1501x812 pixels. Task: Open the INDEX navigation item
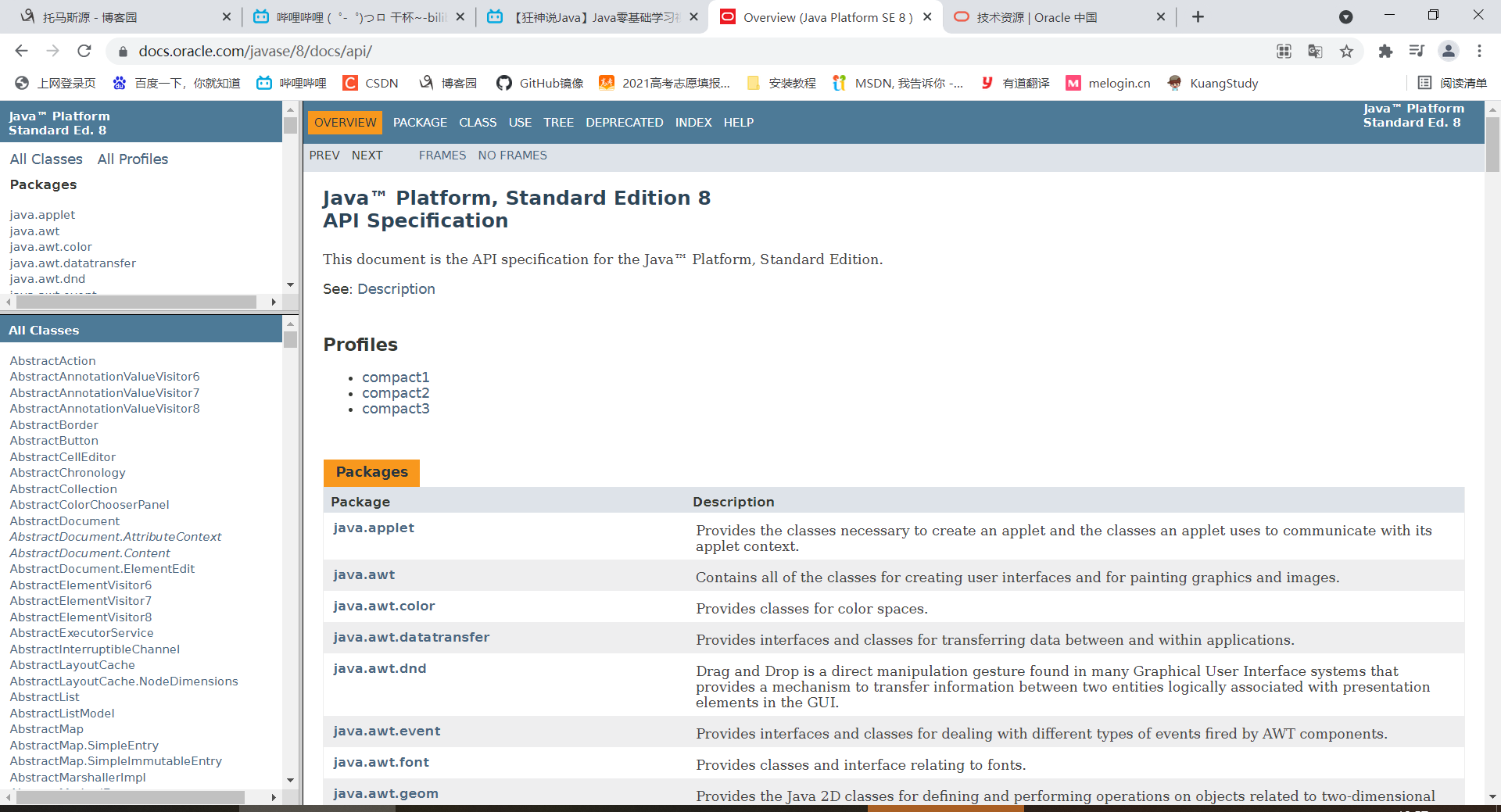(x=693, y=122)
